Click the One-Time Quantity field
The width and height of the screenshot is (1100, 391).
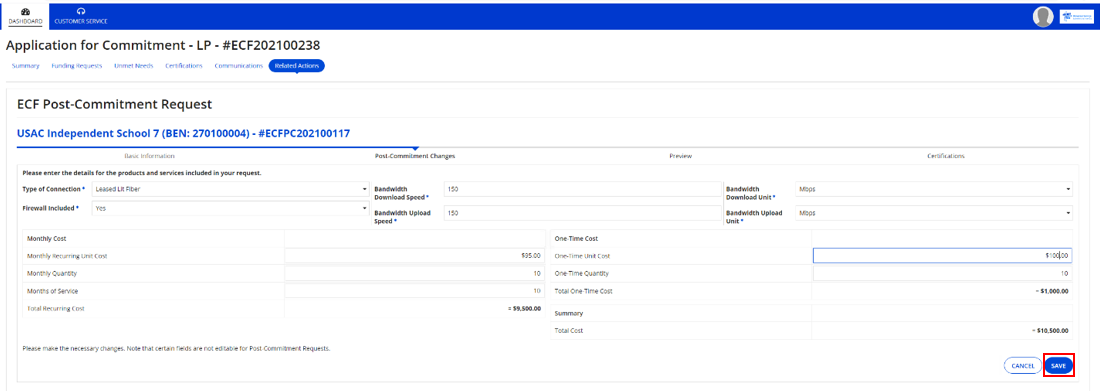coord(943,273)
